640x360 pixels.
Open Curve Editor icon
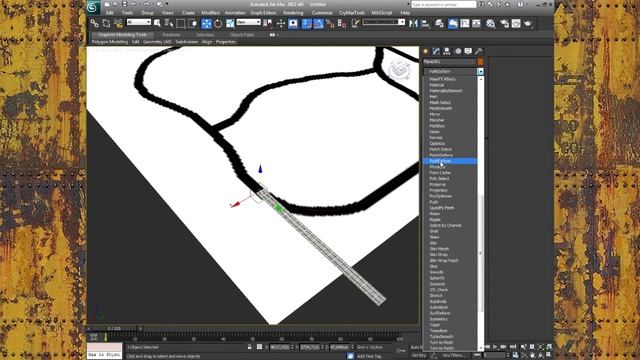coord(464,24)
